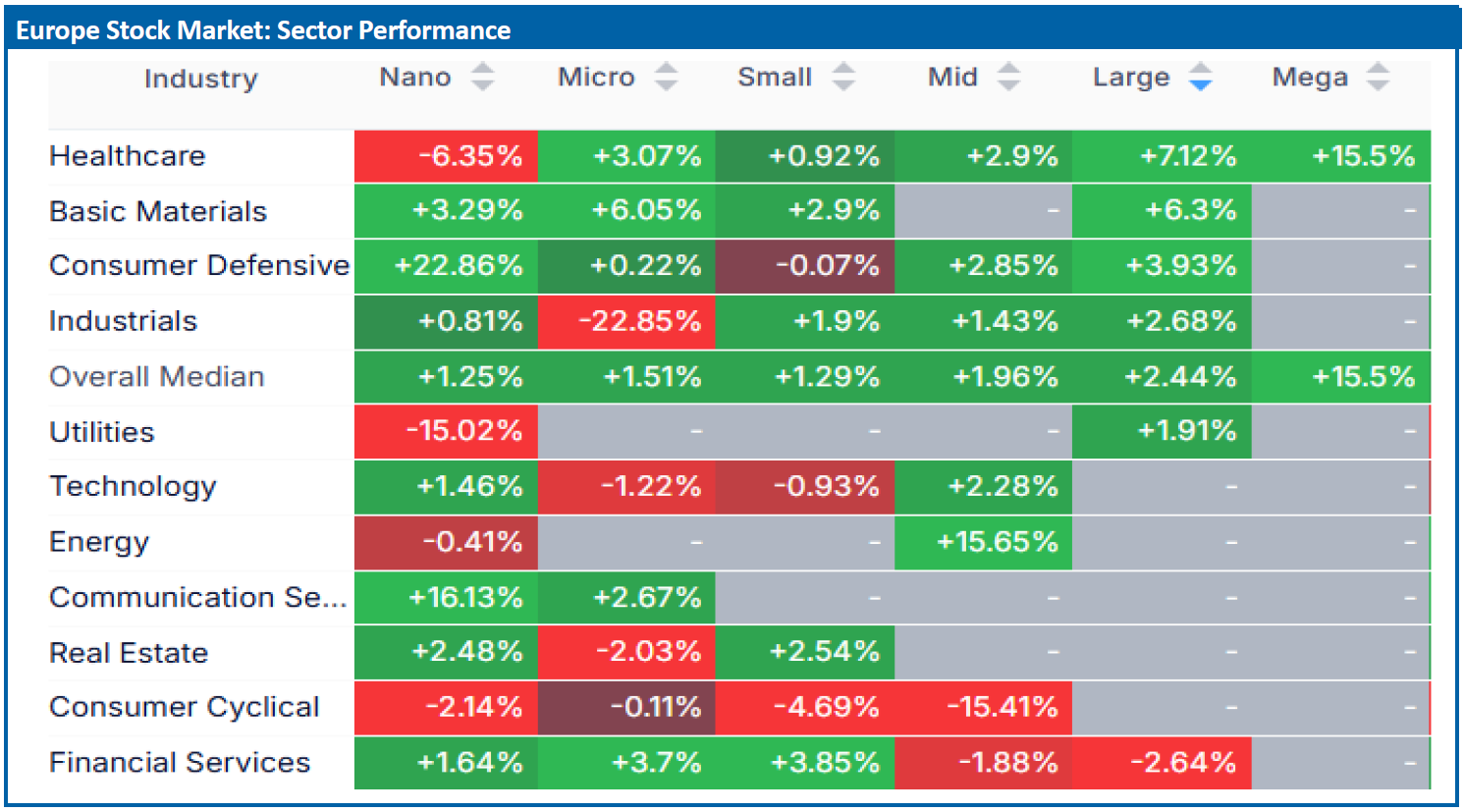
Task: Click the active Large sort arrow
Action: (x=1200, y=77)
